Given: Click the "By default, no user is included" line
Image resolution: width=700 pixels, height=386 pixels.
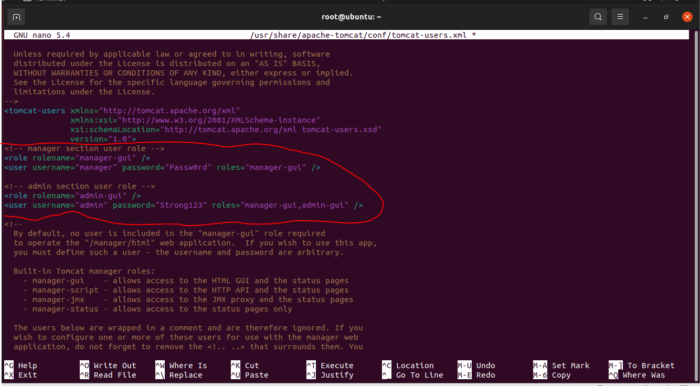Looking at the screenshot, I should point(169,233).
